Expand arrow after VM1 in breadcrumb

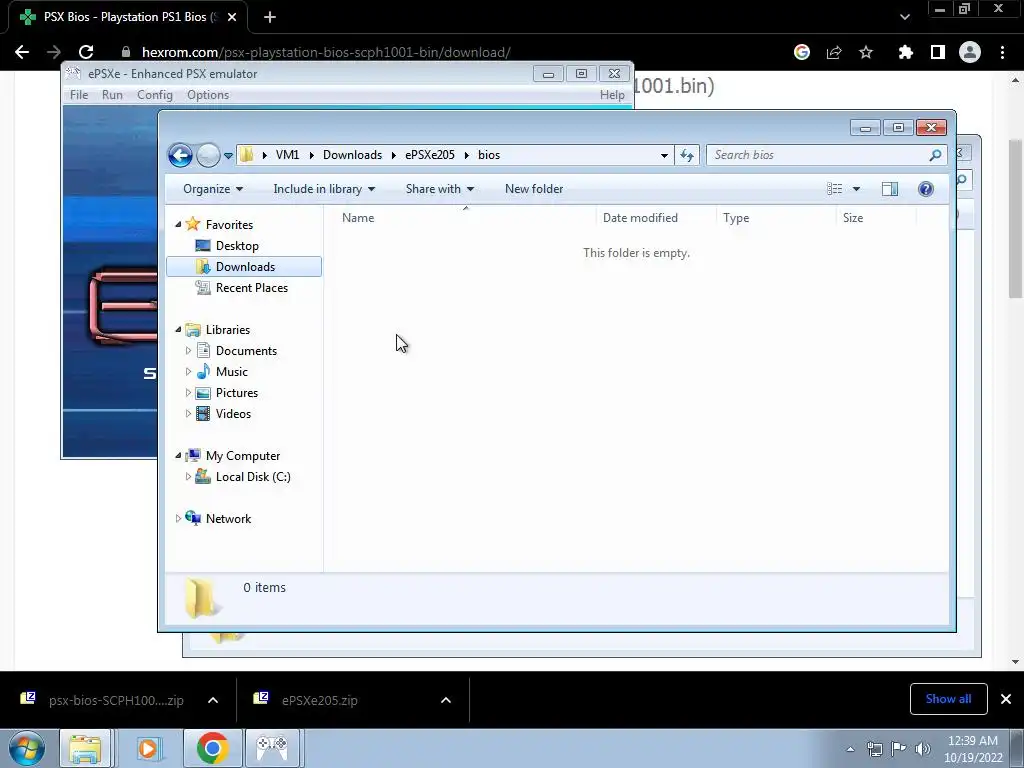(311, 155)
